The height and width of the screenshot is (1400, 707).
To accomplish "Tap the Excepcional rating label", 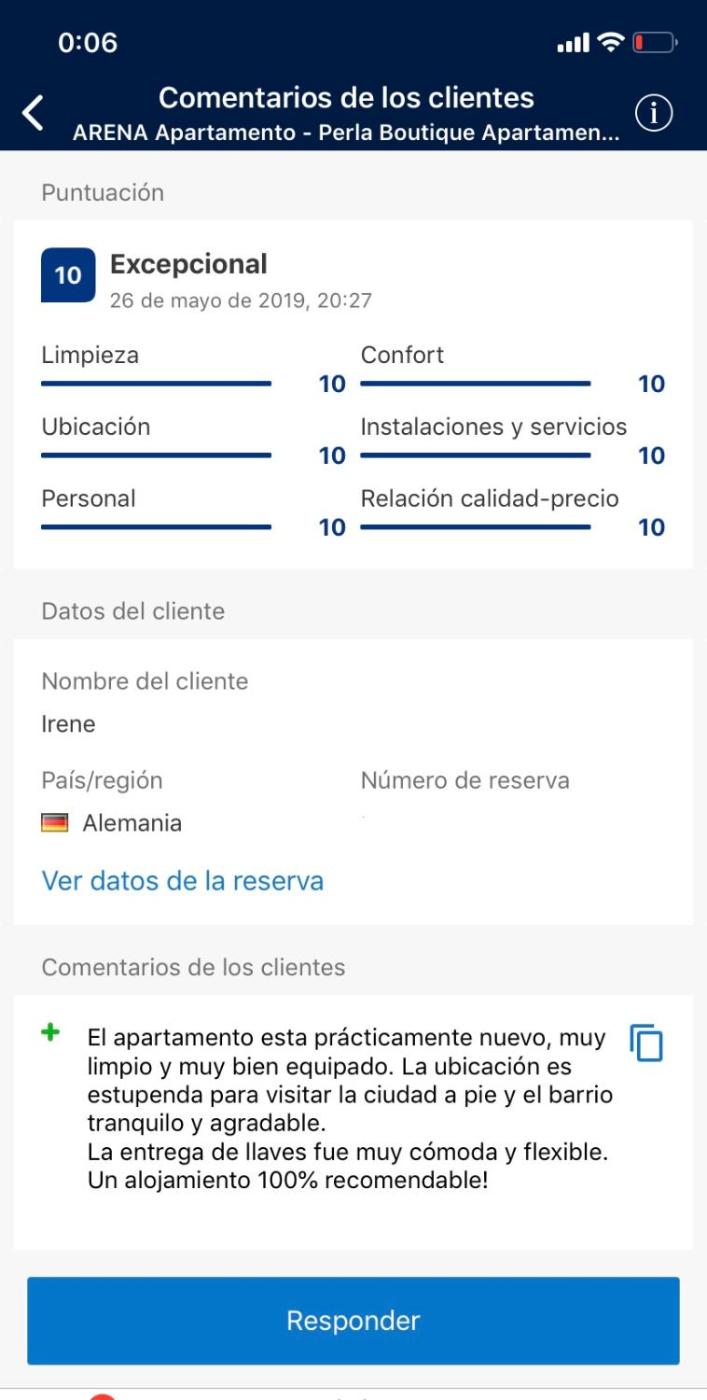I will (x=188, y=264).
